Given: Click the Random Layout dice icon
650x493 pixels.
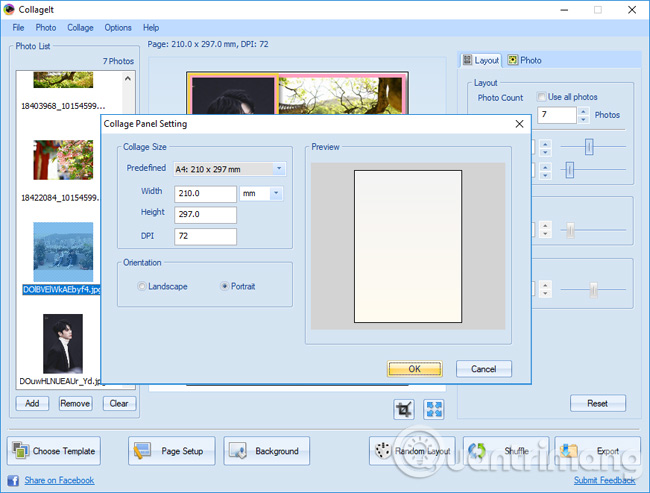Looking at the screenshot, I should (382, 451).
